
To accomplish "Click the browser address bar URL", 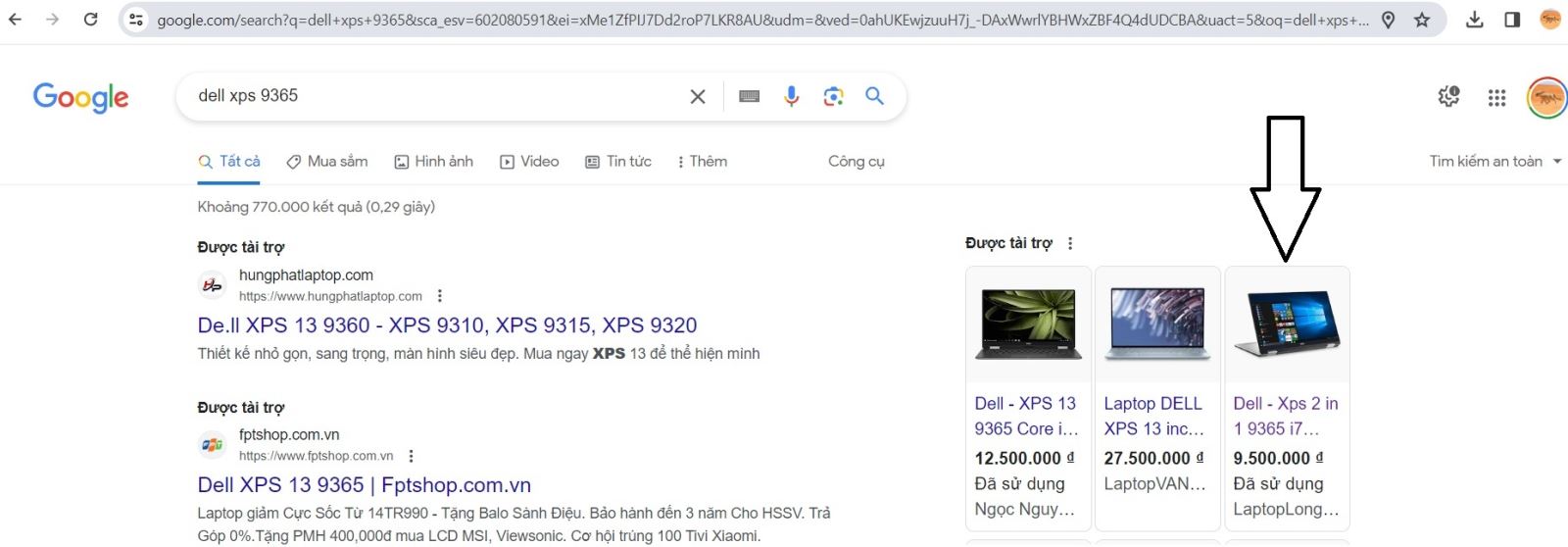I will (x=762, y=20).
